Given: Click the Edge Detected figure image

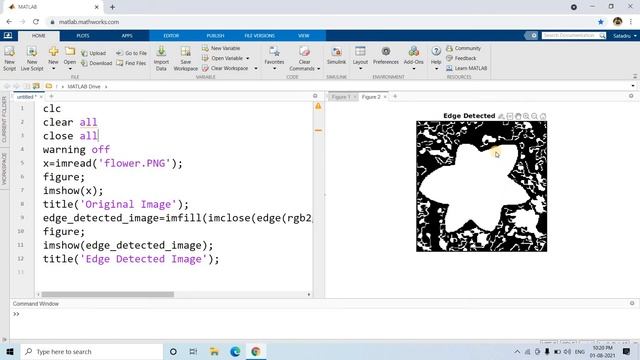Looking at the screenshot, I should [482, 186].
